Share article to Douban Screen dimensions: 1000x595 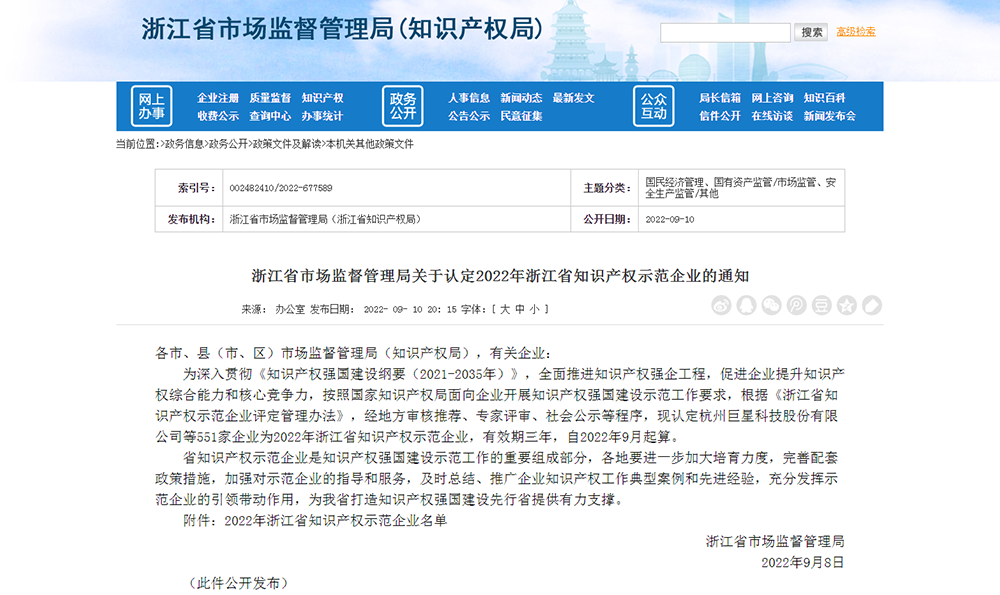pyautogui.click(x=821, y=305)
